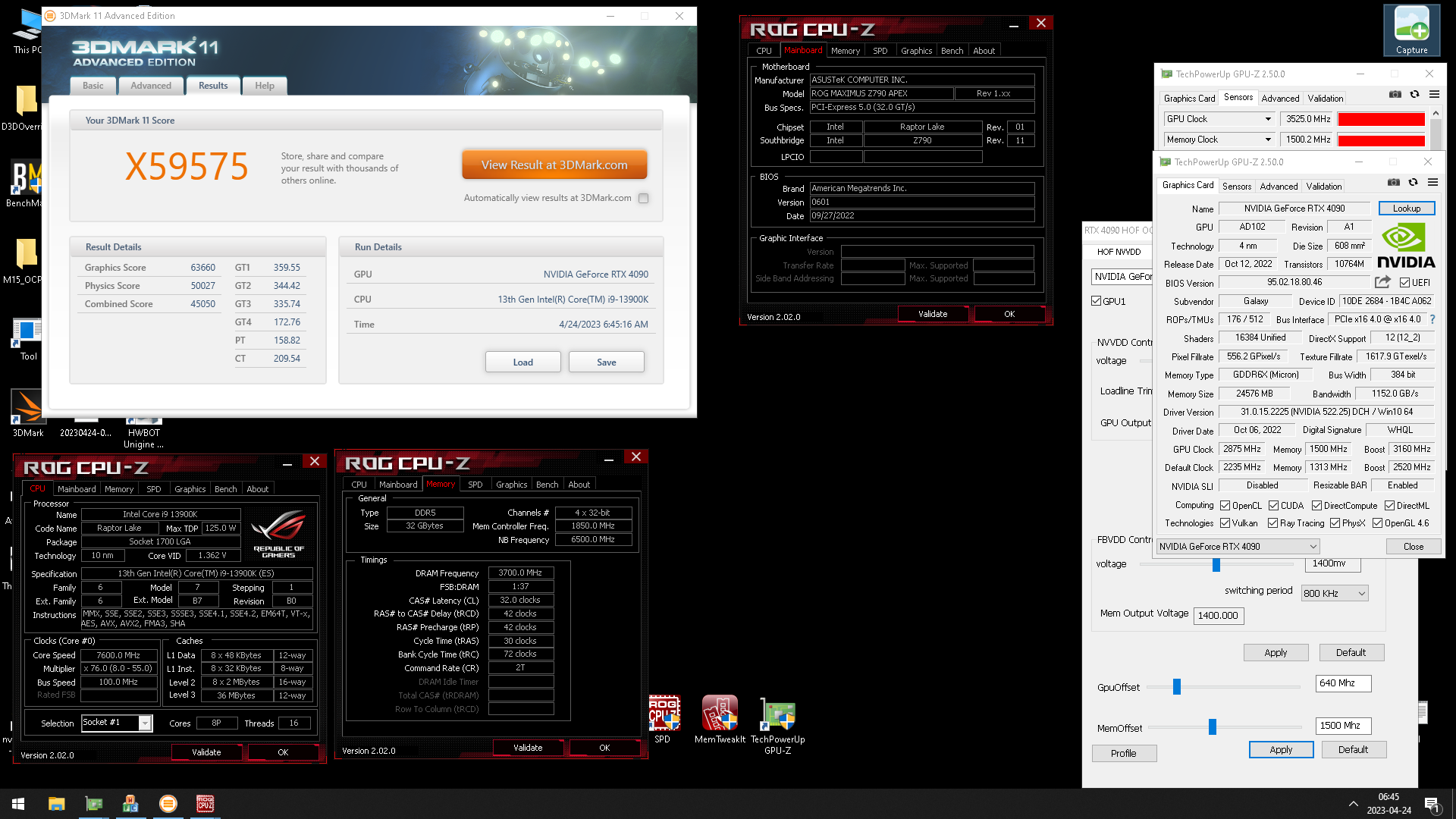Open the HWBOT Unigine desktop icon
The image size is (1456, 819).
click(143, 432)
